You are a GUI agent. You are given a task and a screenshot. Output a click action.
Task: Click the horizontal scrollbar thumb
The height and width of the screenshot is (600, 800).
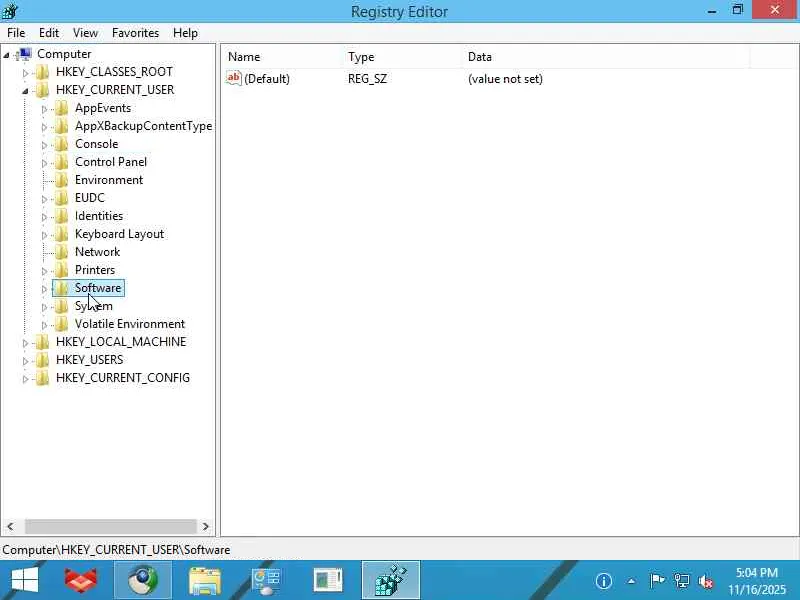point(111,526)
